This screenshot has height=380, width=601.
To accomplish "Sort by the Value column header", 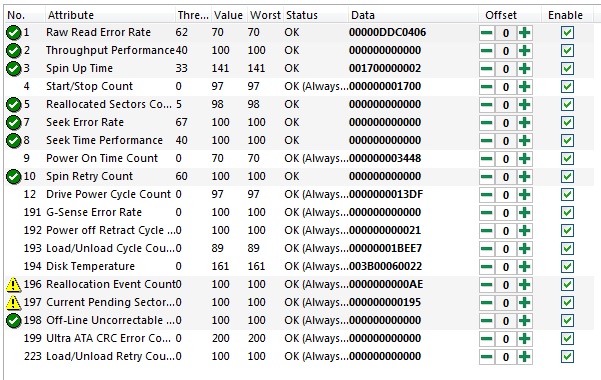I will (228, 15).
